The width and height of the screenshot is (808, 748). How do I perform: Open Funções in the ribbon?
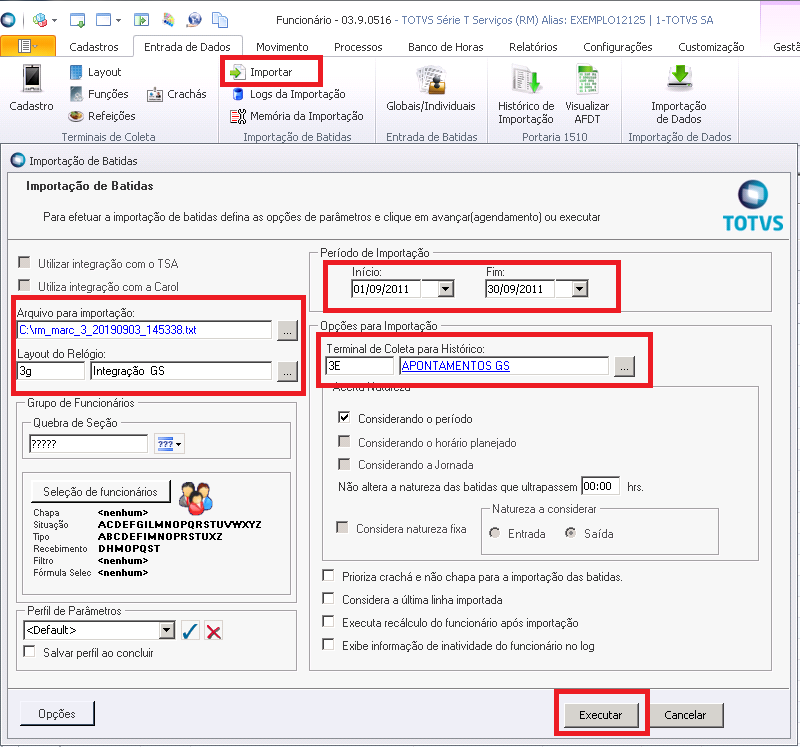(x=99, y=94)
